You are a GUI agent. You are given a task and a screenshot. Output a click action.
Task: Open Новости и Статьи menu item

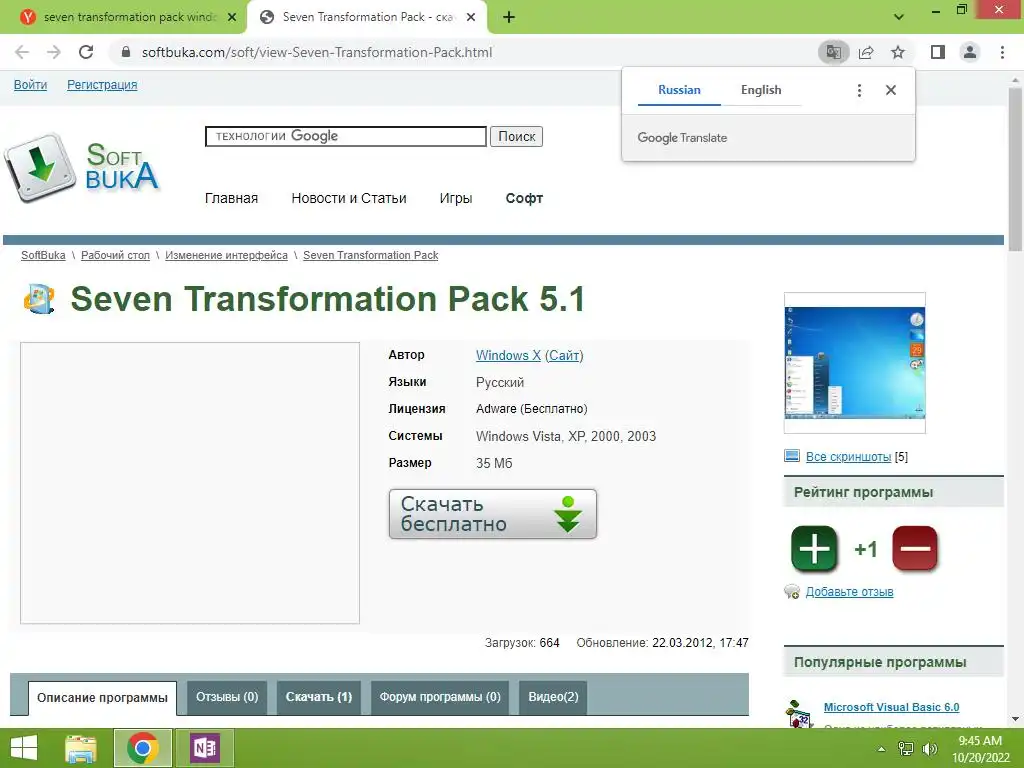pos(349,198)
